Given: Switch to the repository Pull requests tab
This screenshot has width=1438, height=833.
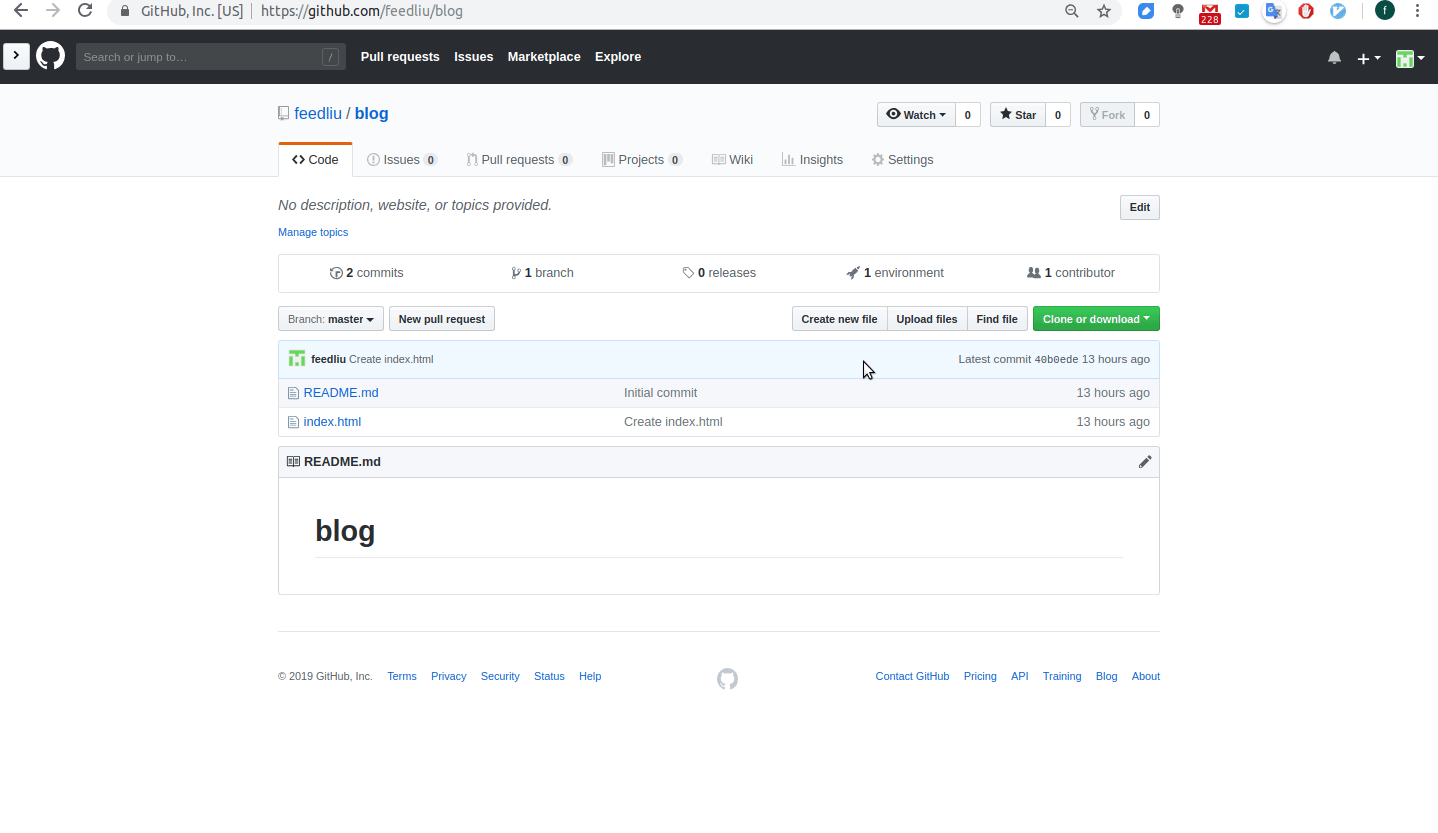Looking at the screenshot, I should point(519,160).
